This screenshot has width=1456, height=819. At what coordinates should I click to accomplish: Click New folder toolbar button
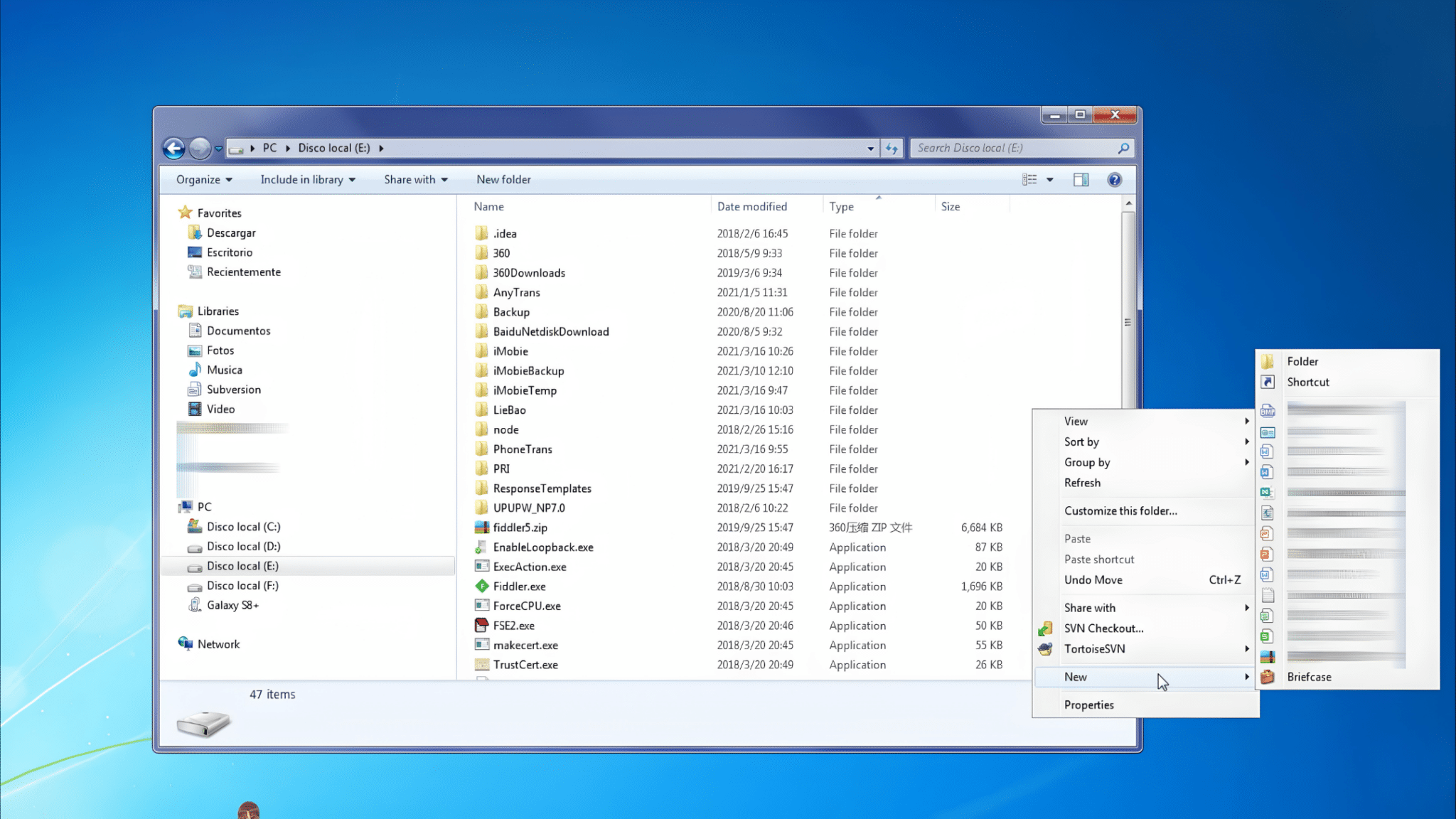pos(503,180)
